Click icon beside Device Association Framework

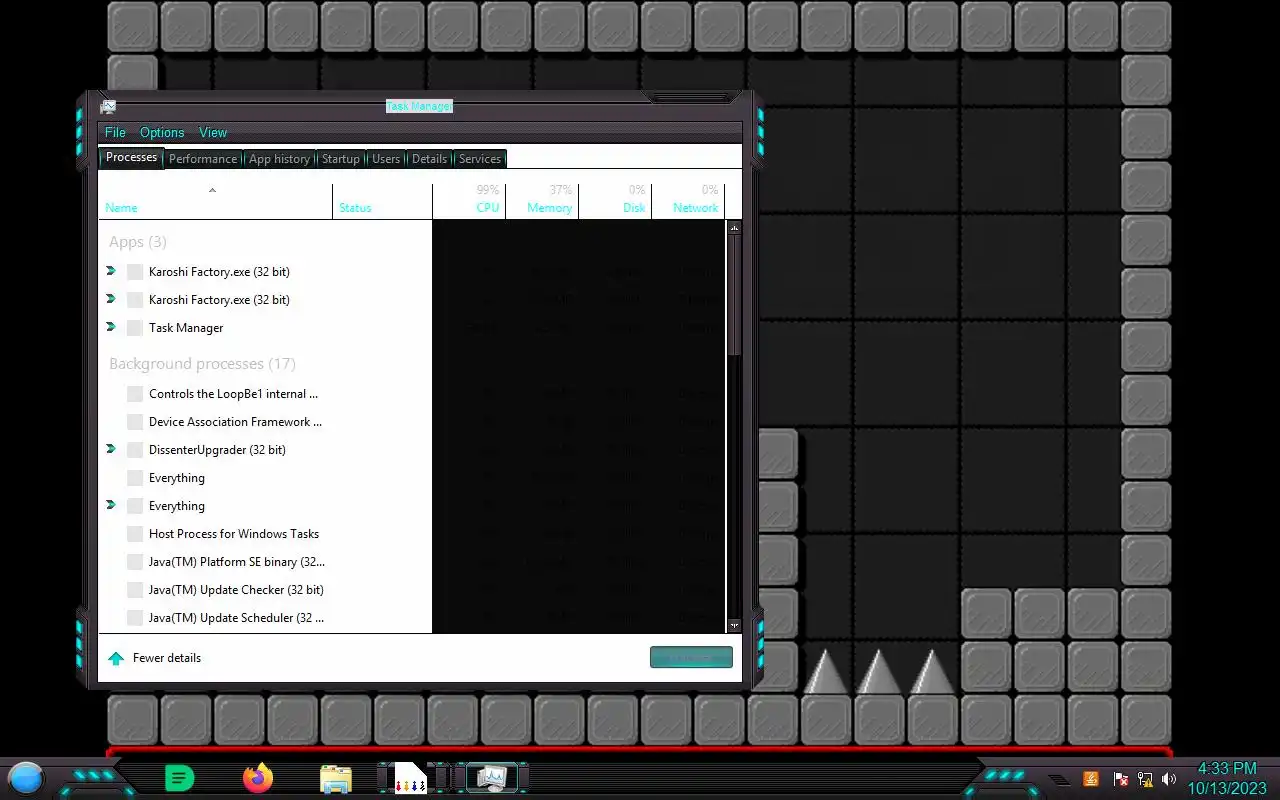[x=135, y=422]
